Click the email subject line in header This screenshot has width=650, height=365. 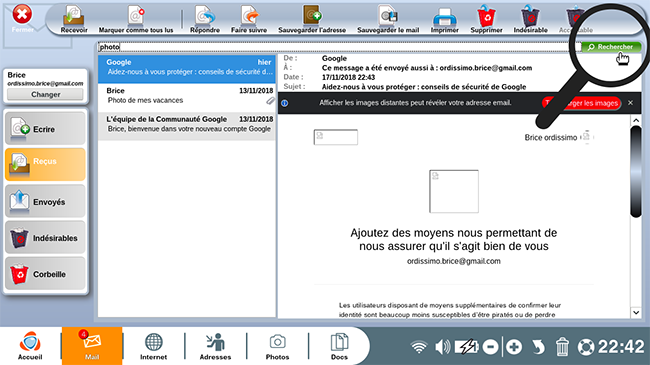coord(424,87)
